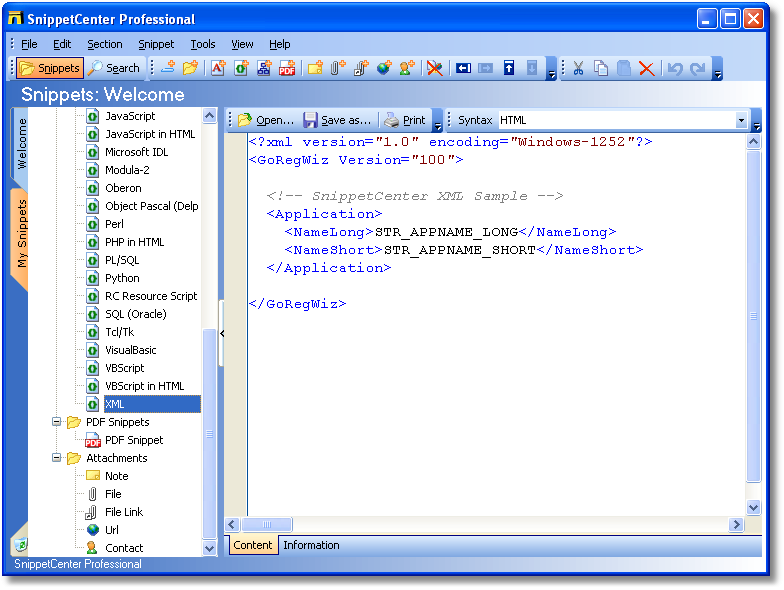Click the Open... button
784x590 pixels.
[x=266, y=120]
